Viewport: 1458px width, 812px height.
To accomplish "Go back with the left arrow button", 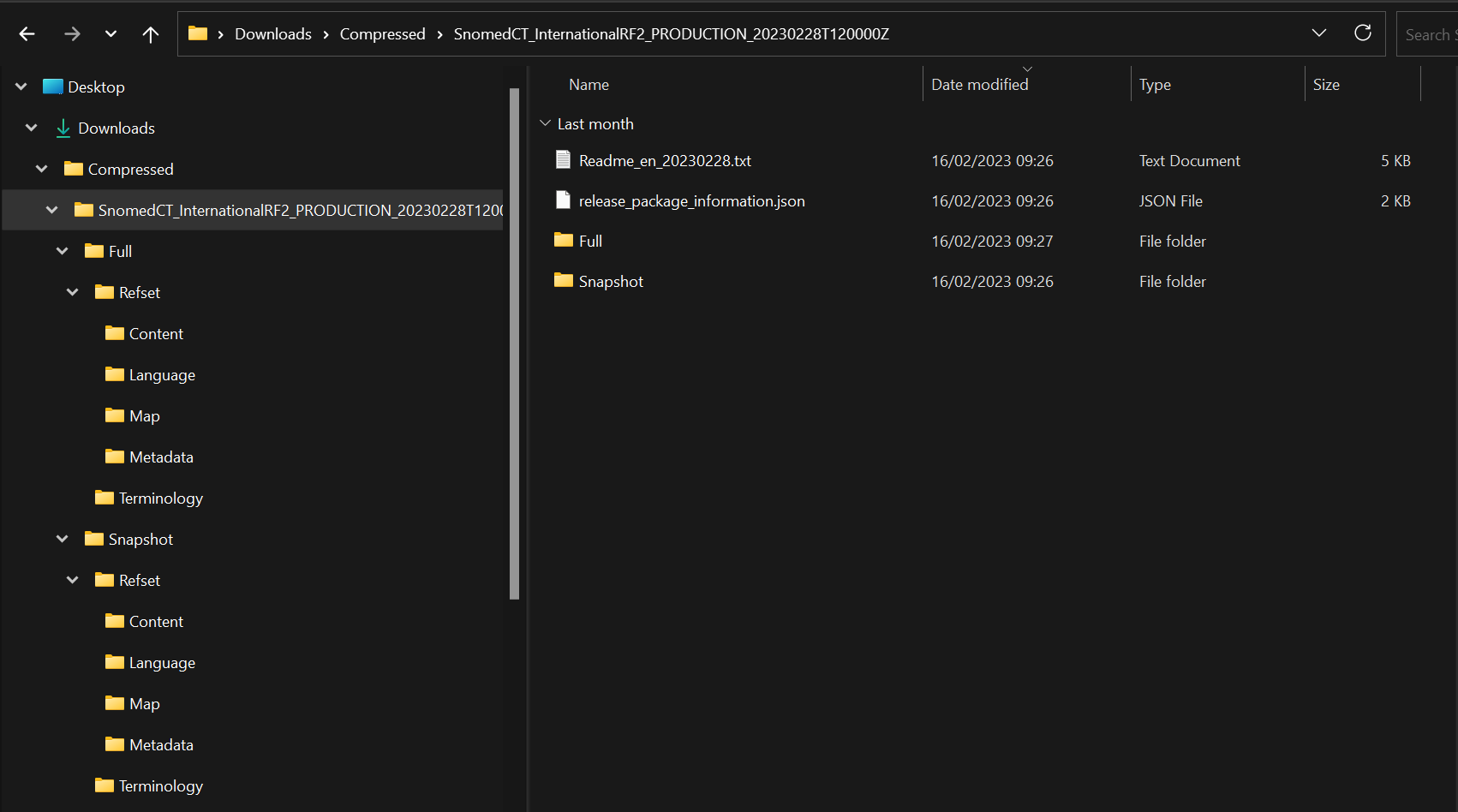I will [x=27, y=34].
